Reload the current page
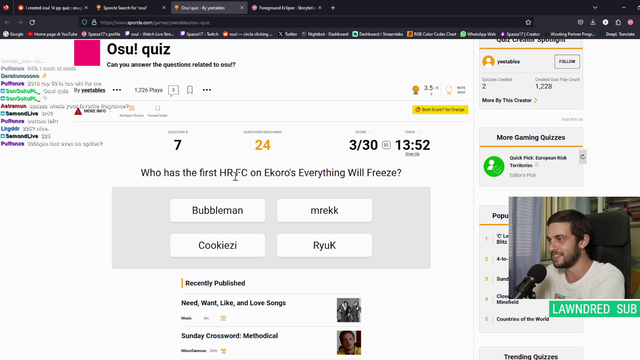Screen dimensions: 640x360 click(x=32, y=22)
